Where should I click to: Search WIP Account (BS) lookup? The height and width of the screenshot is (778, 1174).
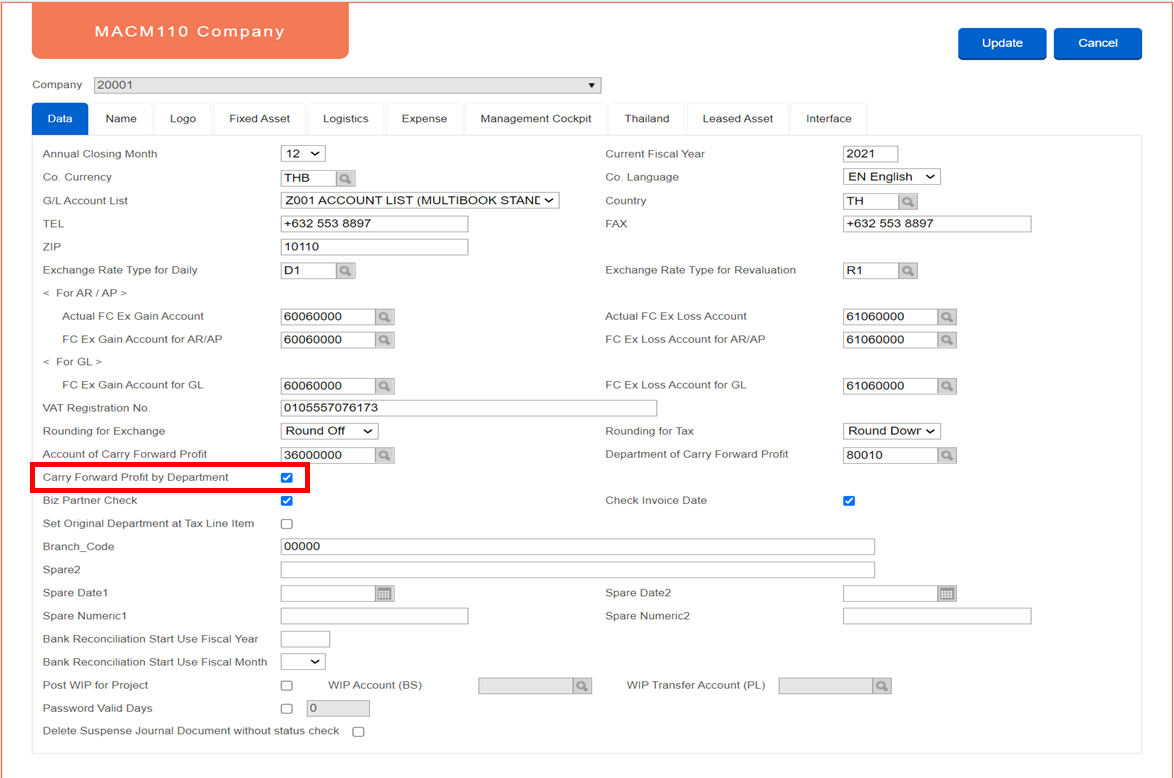(582, 686)
